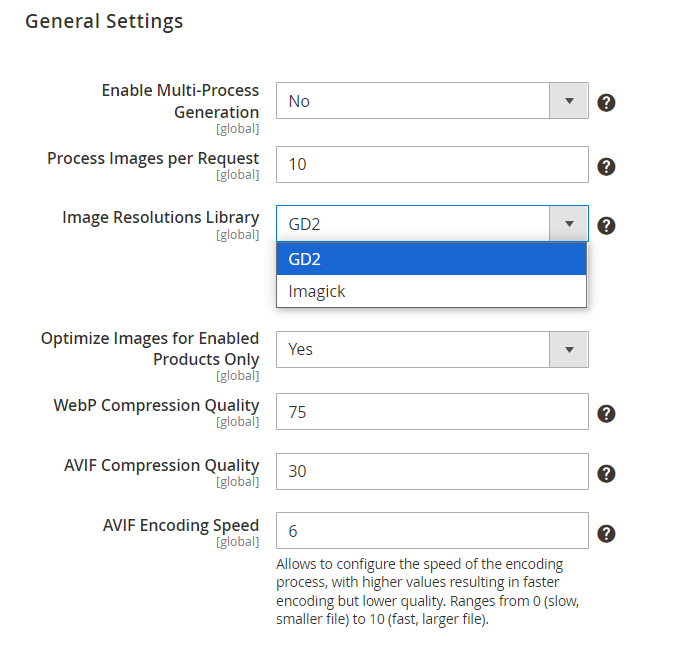Click the Enable Multi-Process Generation label
The image size is (685, 647).
180,101
